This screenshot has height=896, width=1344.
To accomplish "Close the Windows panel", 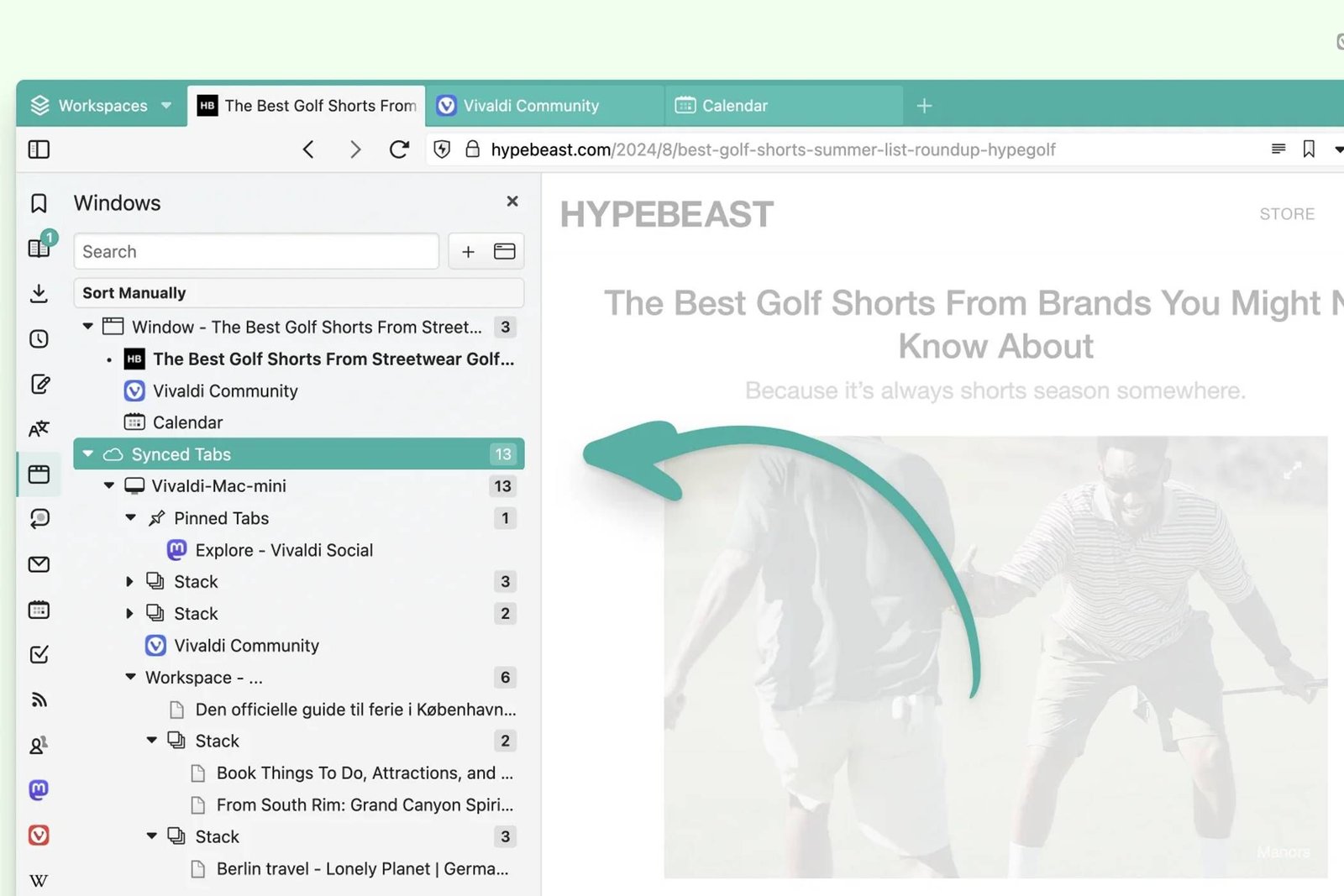I will pyautogui.click(x=512, y=202).
